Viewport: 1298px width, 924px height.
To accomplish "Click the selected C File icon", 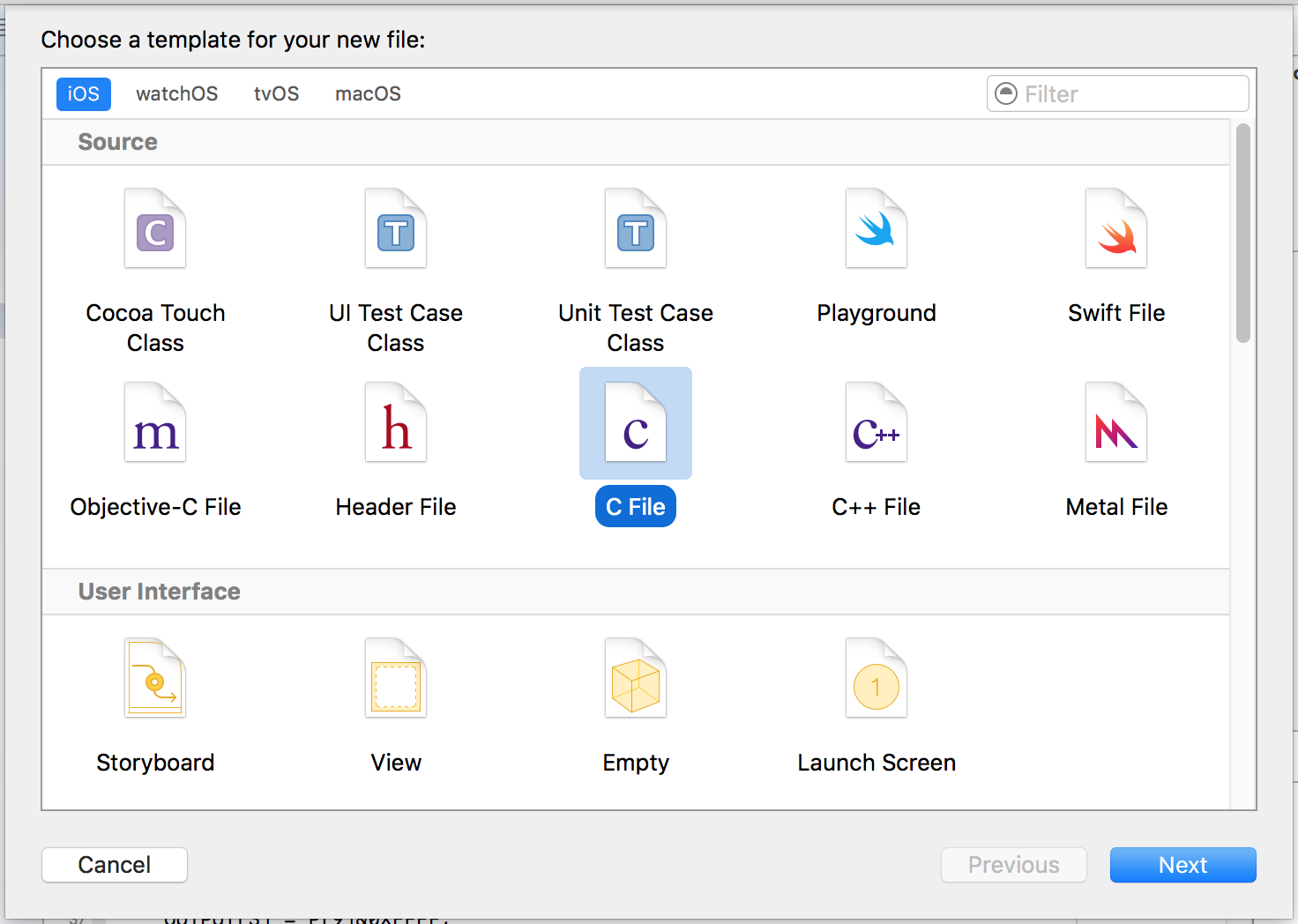I will pyautogui.click(x=636, y=422).
